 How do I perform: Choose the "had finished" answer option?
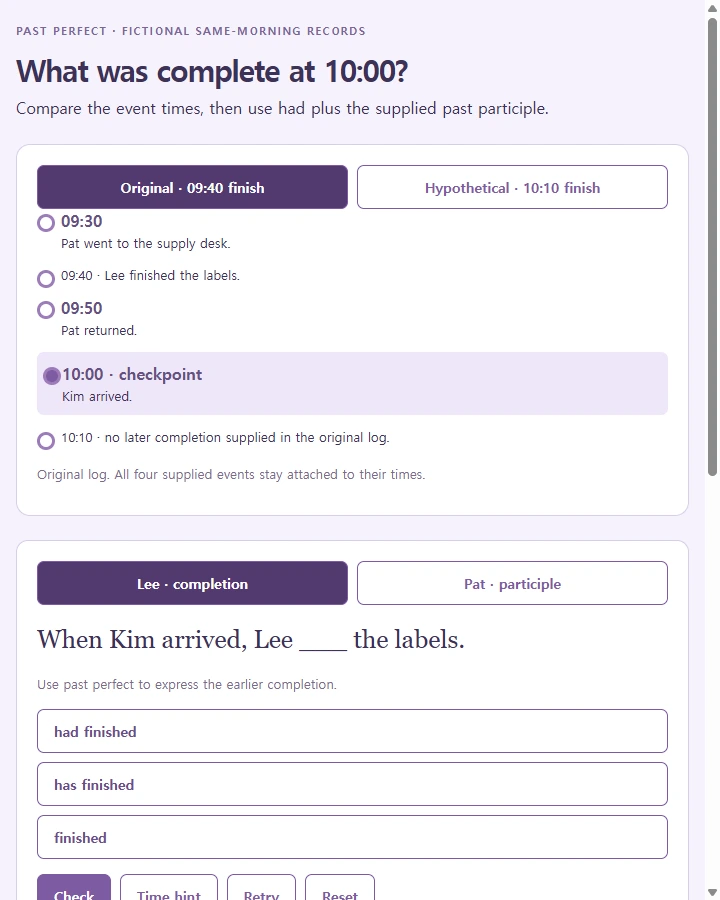point(353,731)
